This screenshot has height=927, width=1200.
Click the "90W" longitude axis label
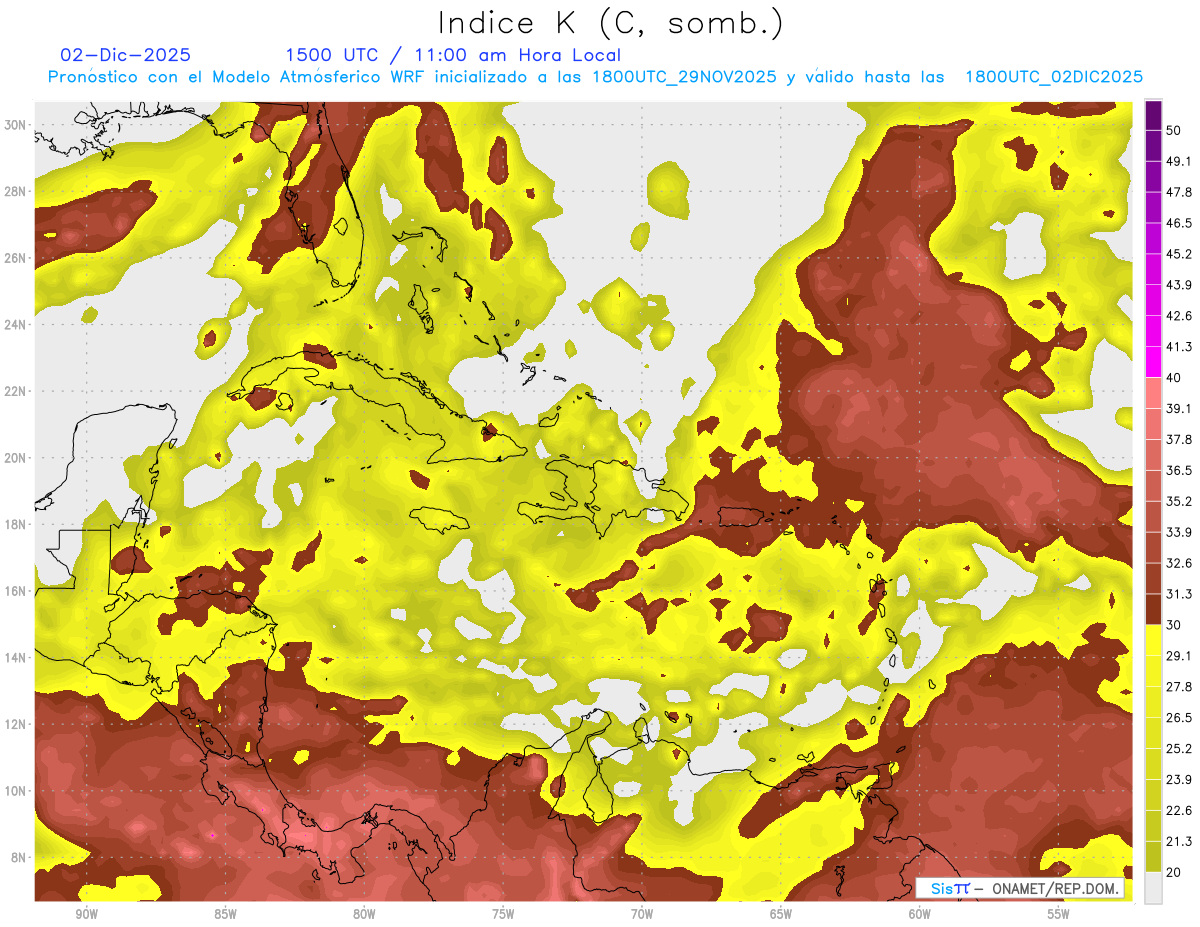tap(86, 914)
